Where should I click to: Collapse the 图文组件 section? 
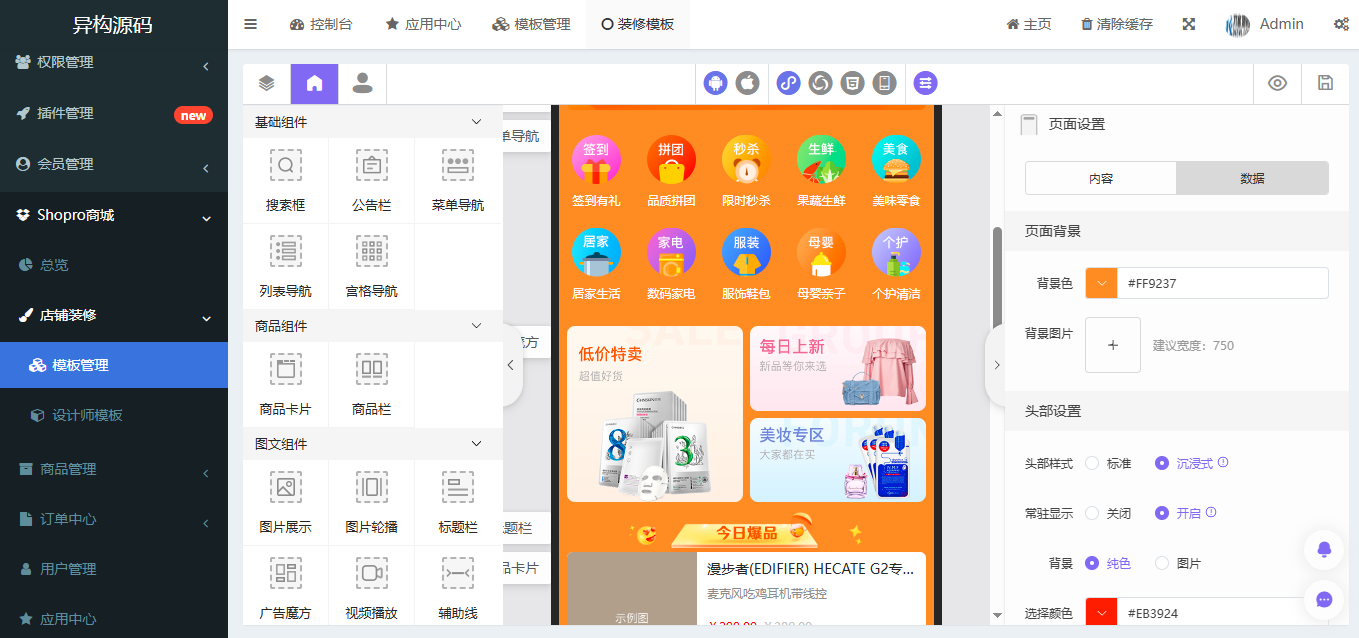click(x=476, y=443)
